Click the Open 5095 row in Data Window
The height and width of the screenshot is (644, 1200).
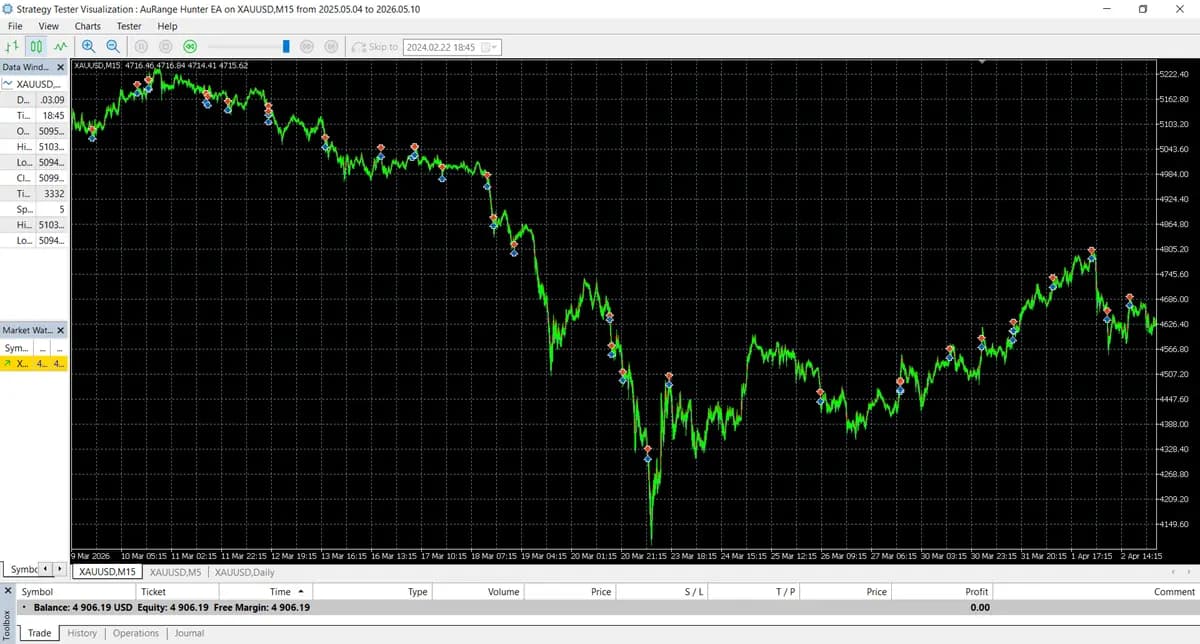34,131
